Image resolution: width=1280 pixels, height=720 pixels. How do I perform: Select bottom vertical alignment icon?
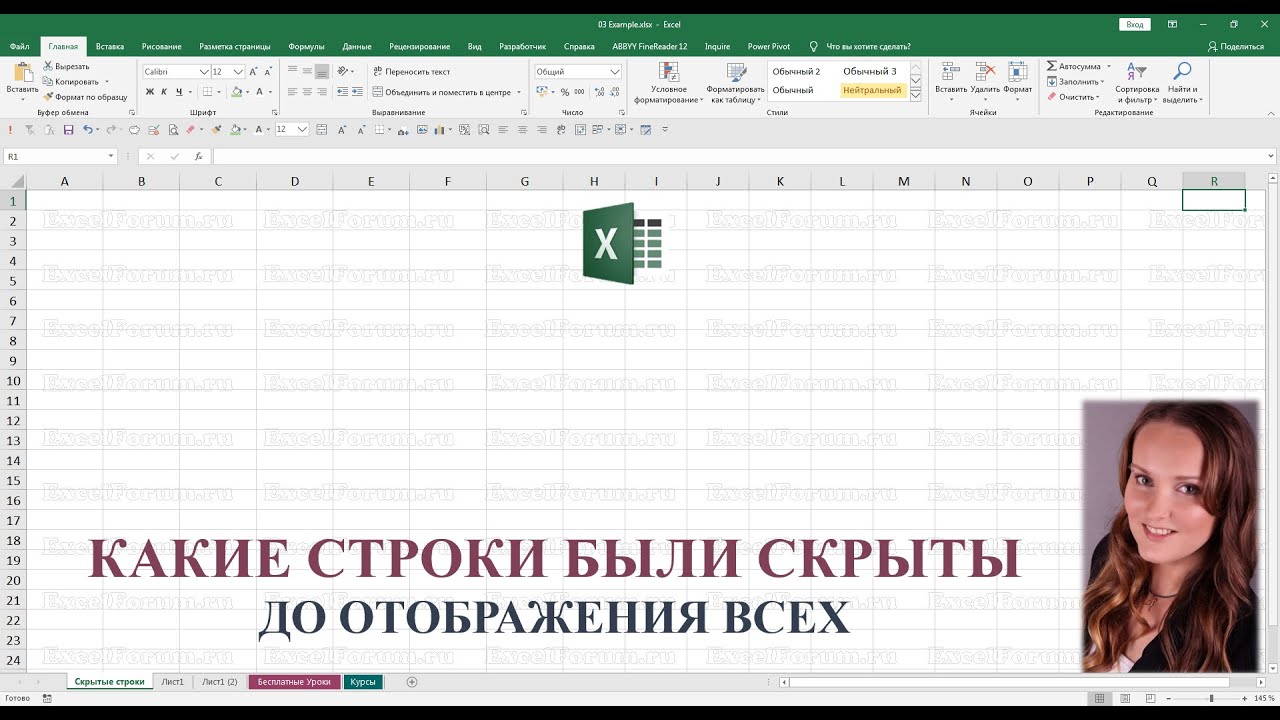click(x=322, y=72)
